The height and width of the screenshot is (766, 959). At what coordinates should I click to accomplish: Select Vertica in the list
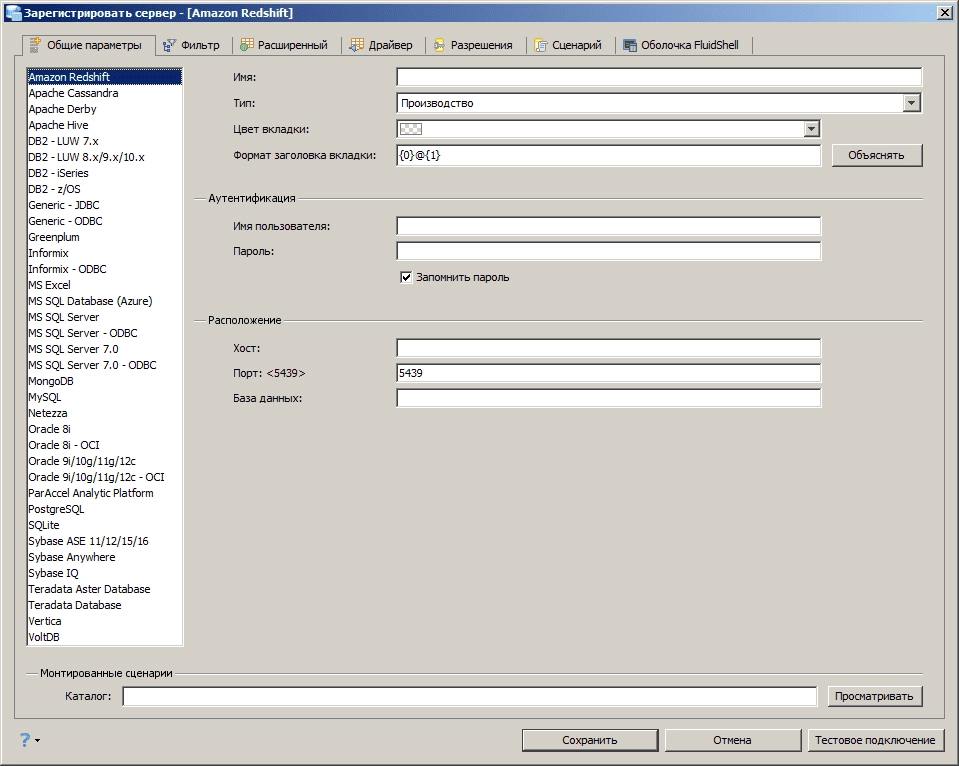point(105,621)
